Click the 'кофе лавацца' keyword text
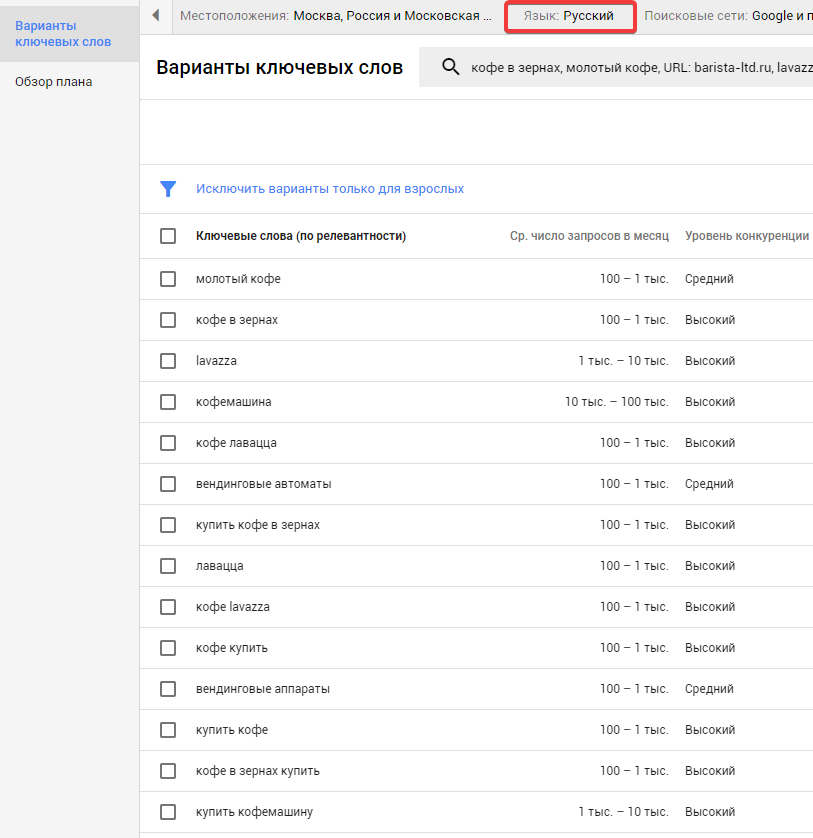 tap(236, 443)
